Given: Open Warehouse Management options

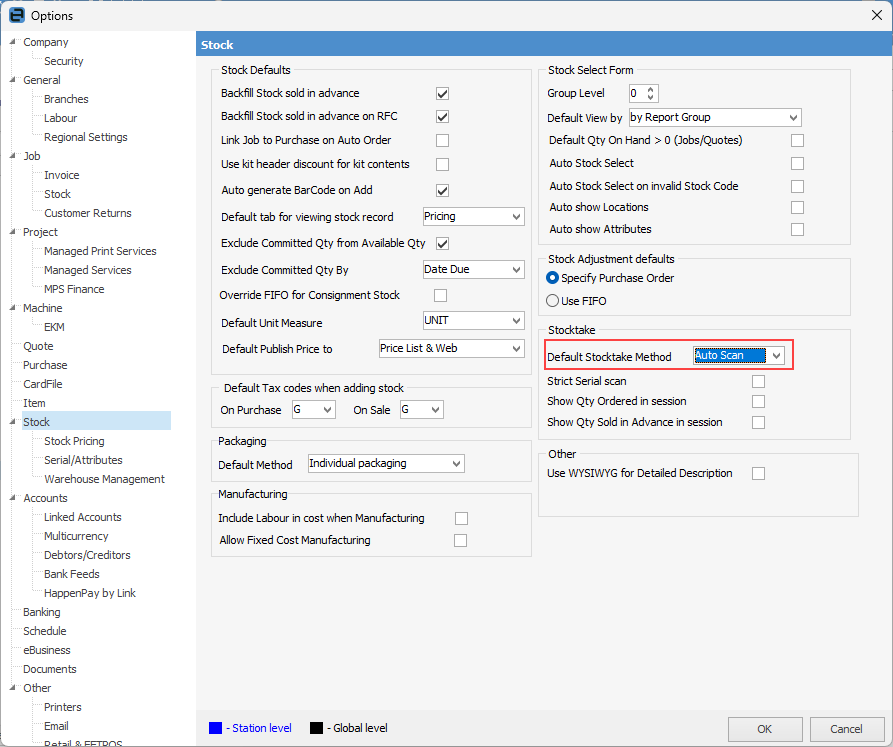Looking at the screenshot, I should click(104, 479).
